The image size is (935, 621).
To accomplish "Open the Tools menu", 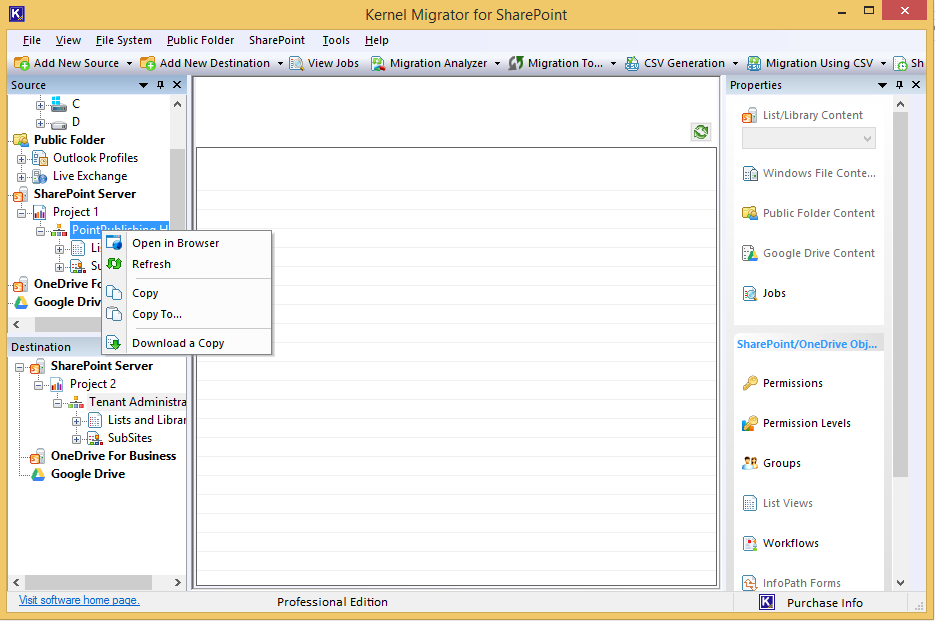I will click(x=336, y=40).
